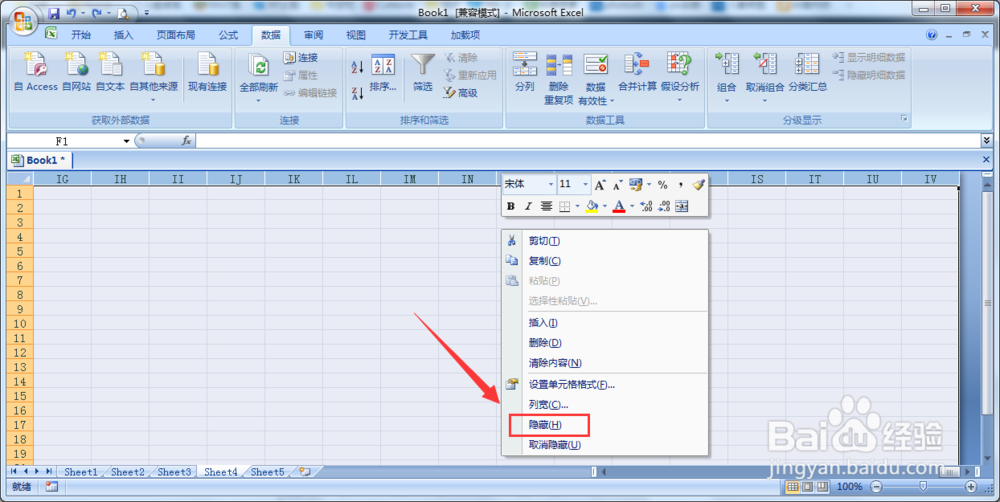Click 删除重复项 remove duplicates
The image size is (1000, 502).
tap(559, 78)
